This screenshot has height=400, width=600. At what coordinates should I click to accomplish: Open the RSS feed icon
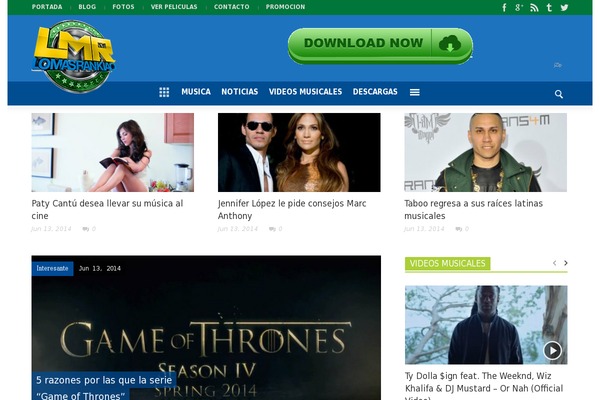534,8
